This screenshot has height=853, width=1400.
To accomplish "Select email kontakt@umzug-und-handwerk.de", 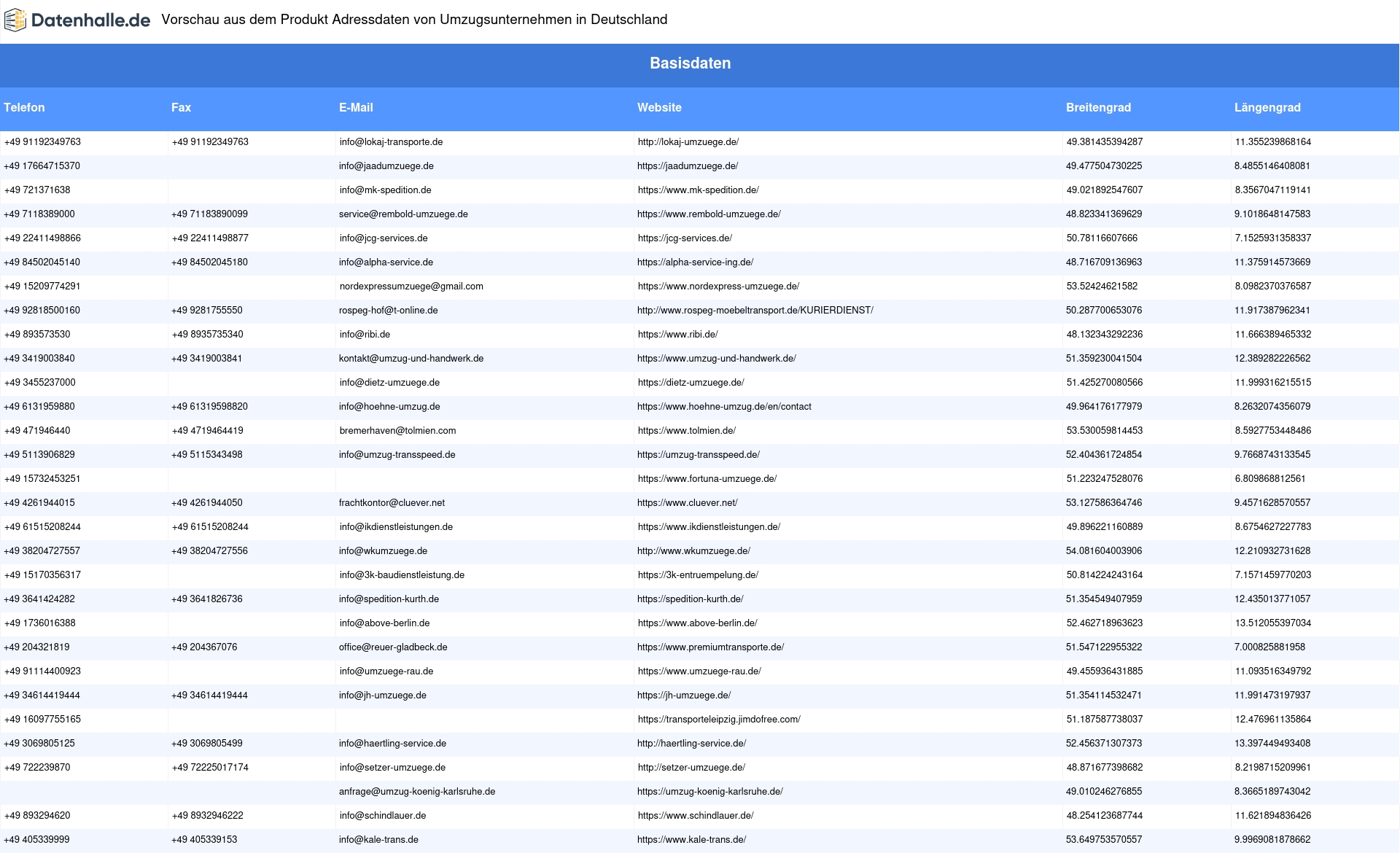I will (x=411, y=359).
